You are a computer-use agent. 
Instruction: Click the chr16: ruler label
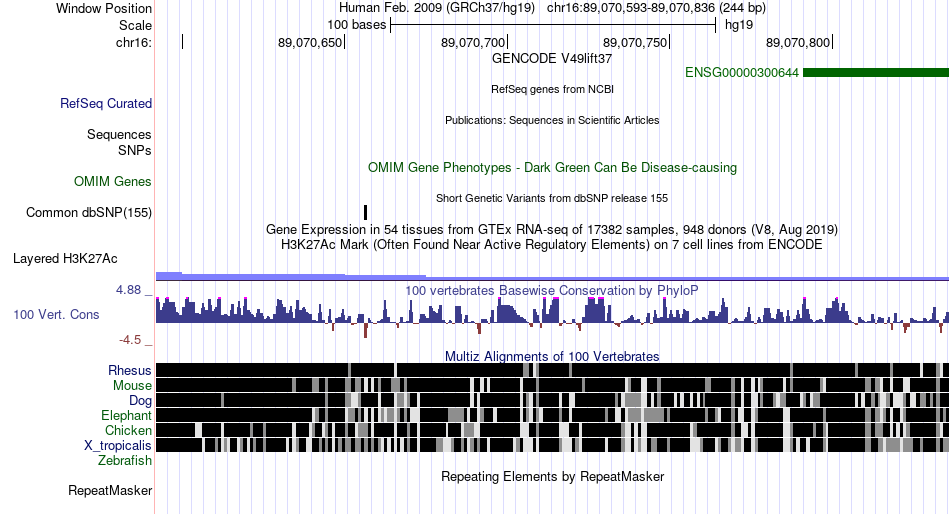[x=134, y=42]
